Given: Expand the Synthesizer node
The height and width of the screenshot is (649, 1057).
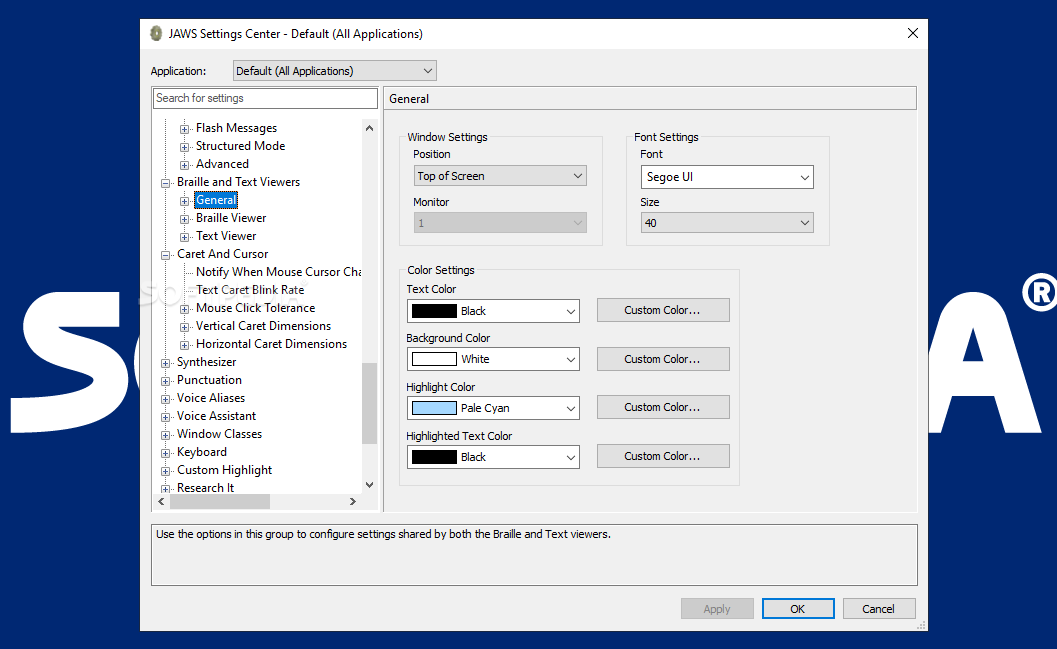Looking at the screenshot, I should [165, 363].
